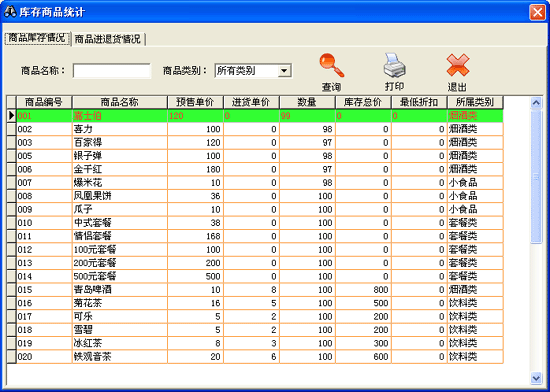Select row selector for item 010
Image resolution: width=550 pixels, height=392 pixels.
[12, 223]
